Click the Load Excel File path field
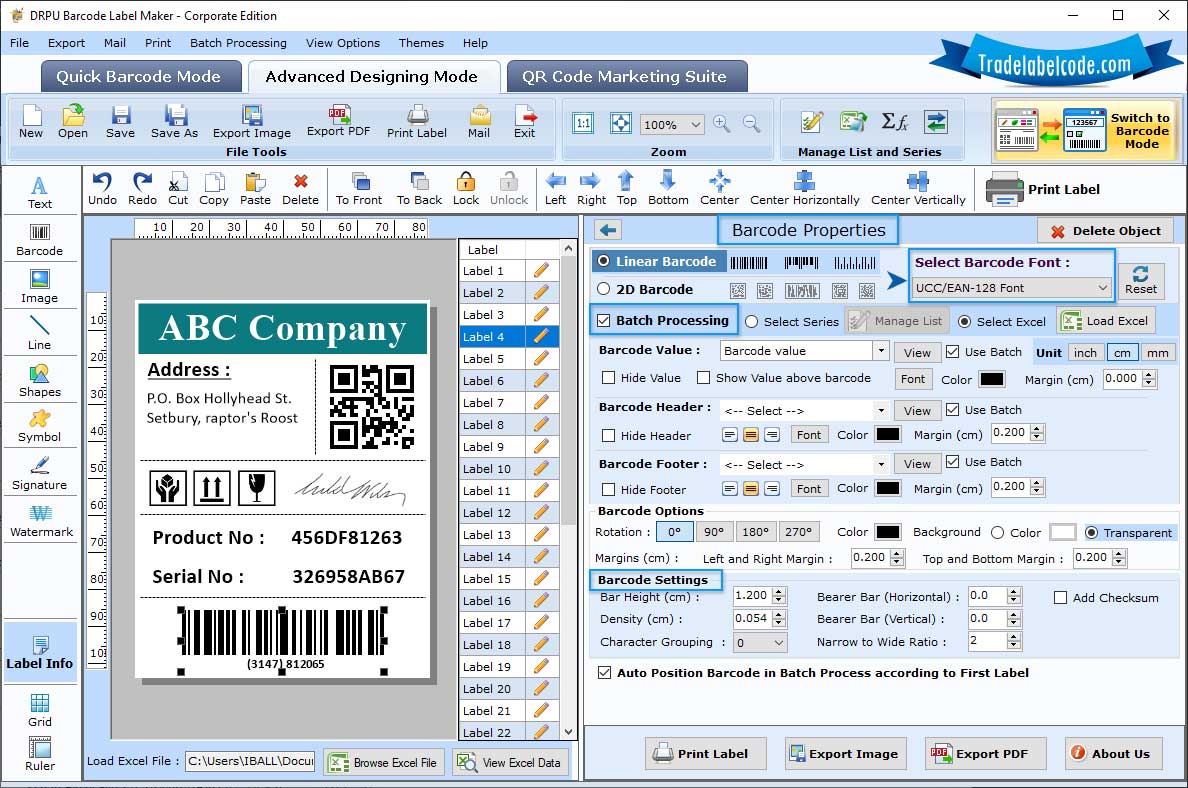Screen dimensions: 1188x788 (x=252, y=761)
